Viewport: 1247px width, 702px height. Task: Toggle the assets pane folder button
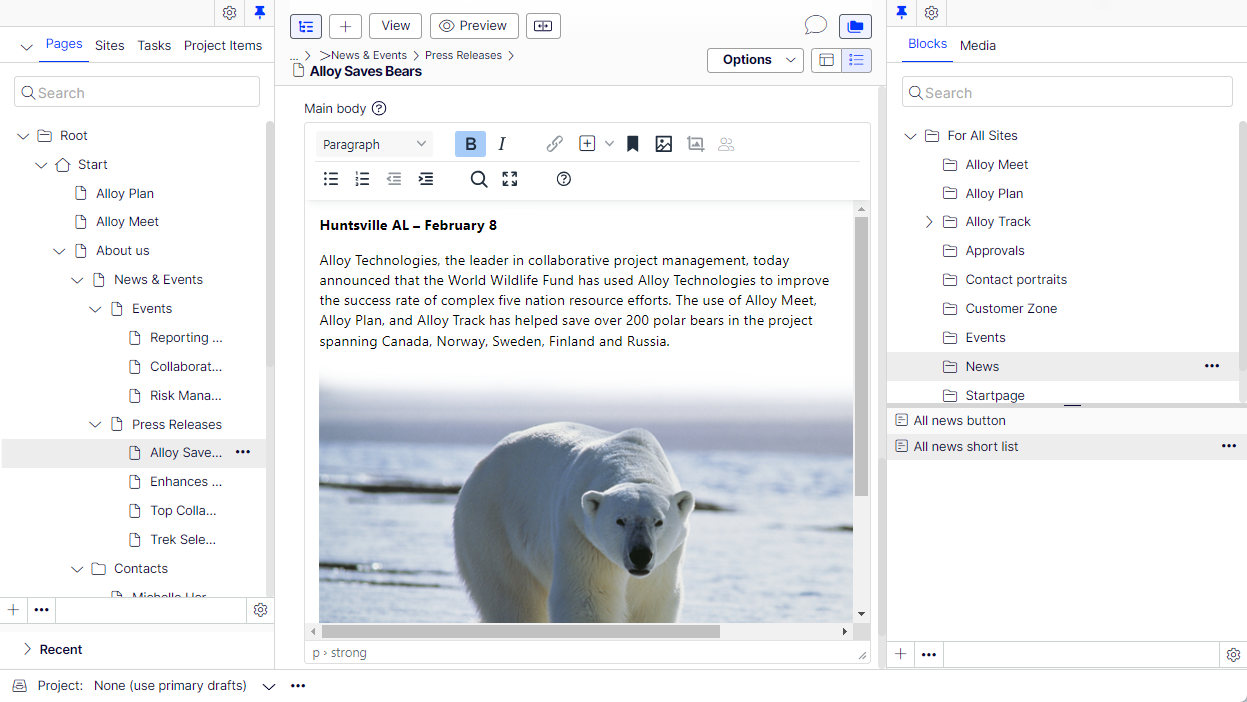tap(856, 26)
